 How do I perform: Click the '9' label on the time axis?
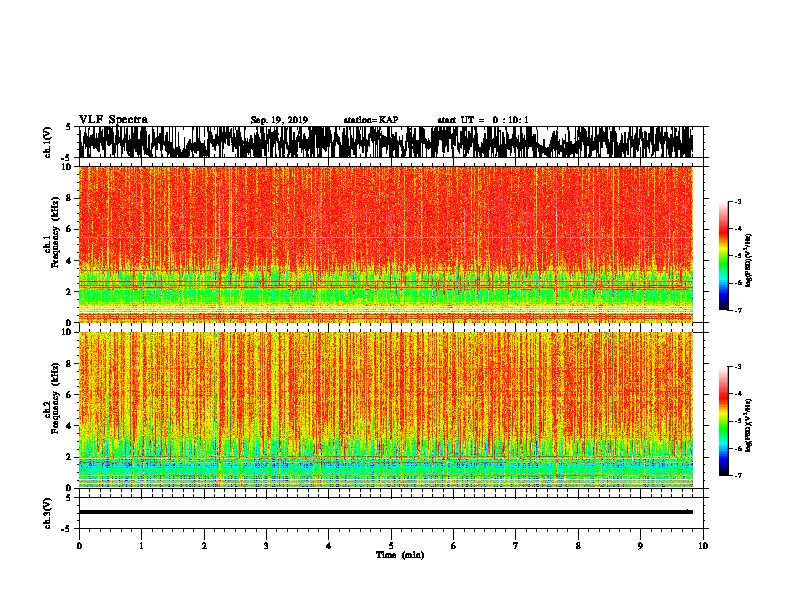pyautogui.click(x=640, y=546)
